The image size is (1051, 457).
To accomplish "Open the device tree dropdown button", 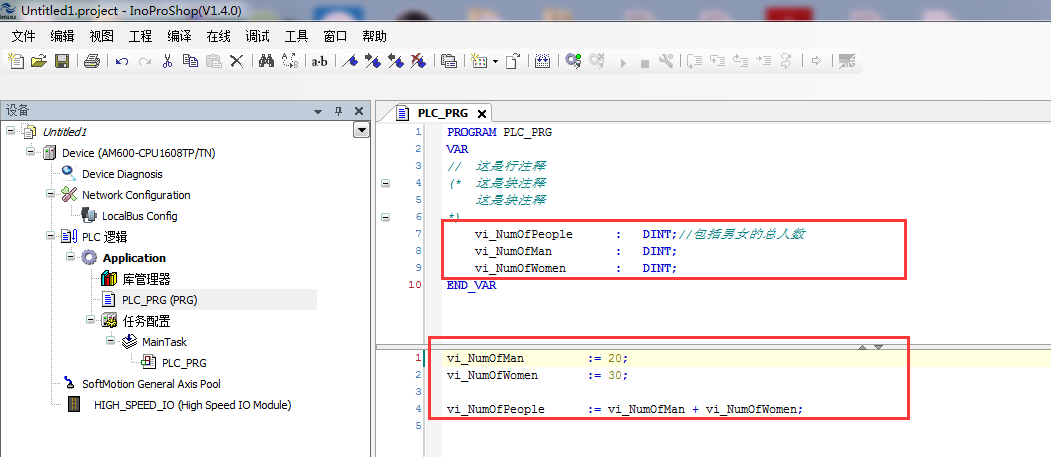I will point(361,131).
